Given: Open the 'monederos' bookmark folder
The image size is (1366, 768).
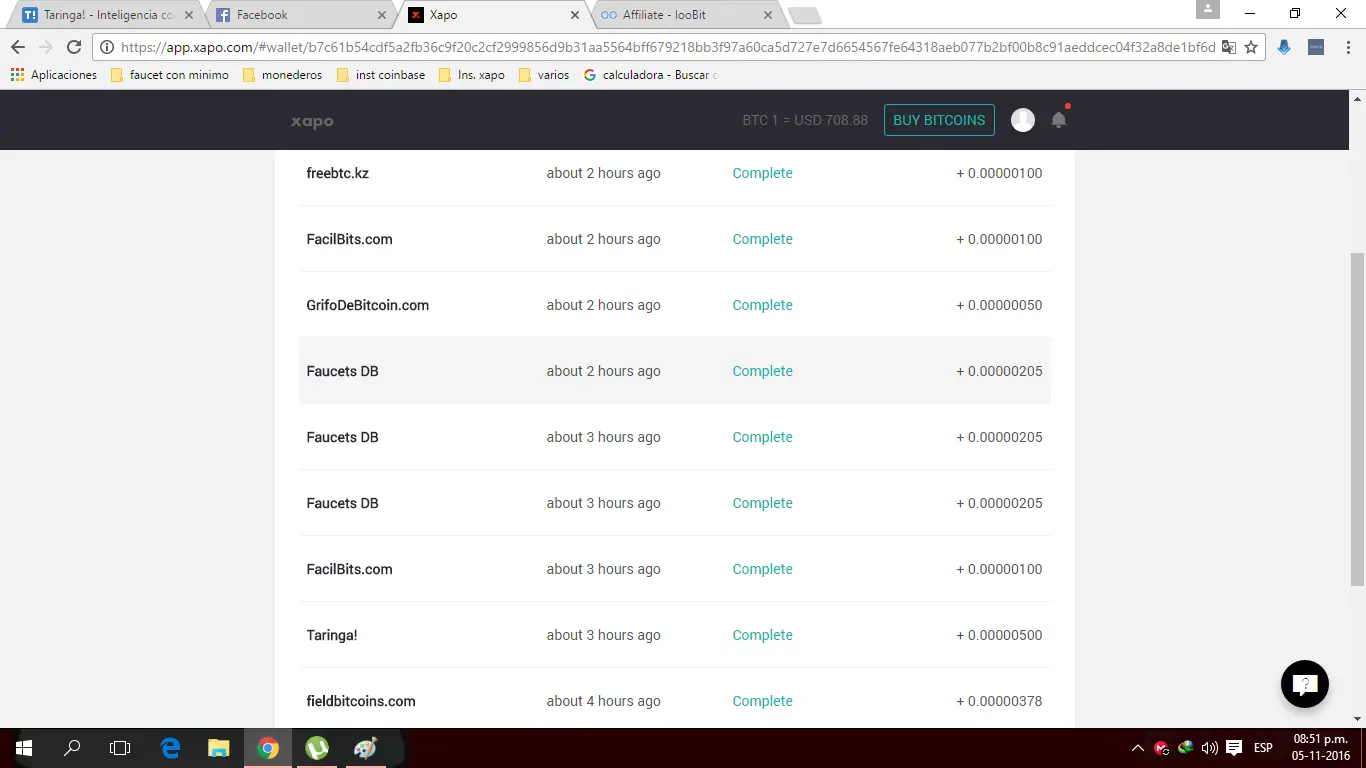Looking at the screenshot, I should point(283,75).
